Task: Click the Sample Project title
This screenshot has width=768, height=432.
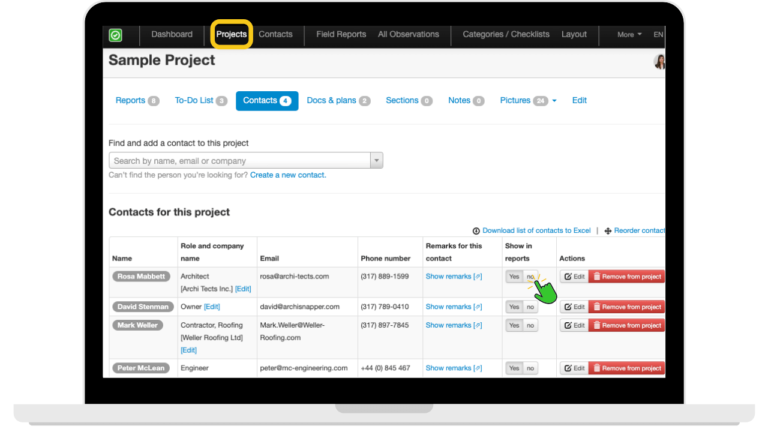Action: (162, 60)
